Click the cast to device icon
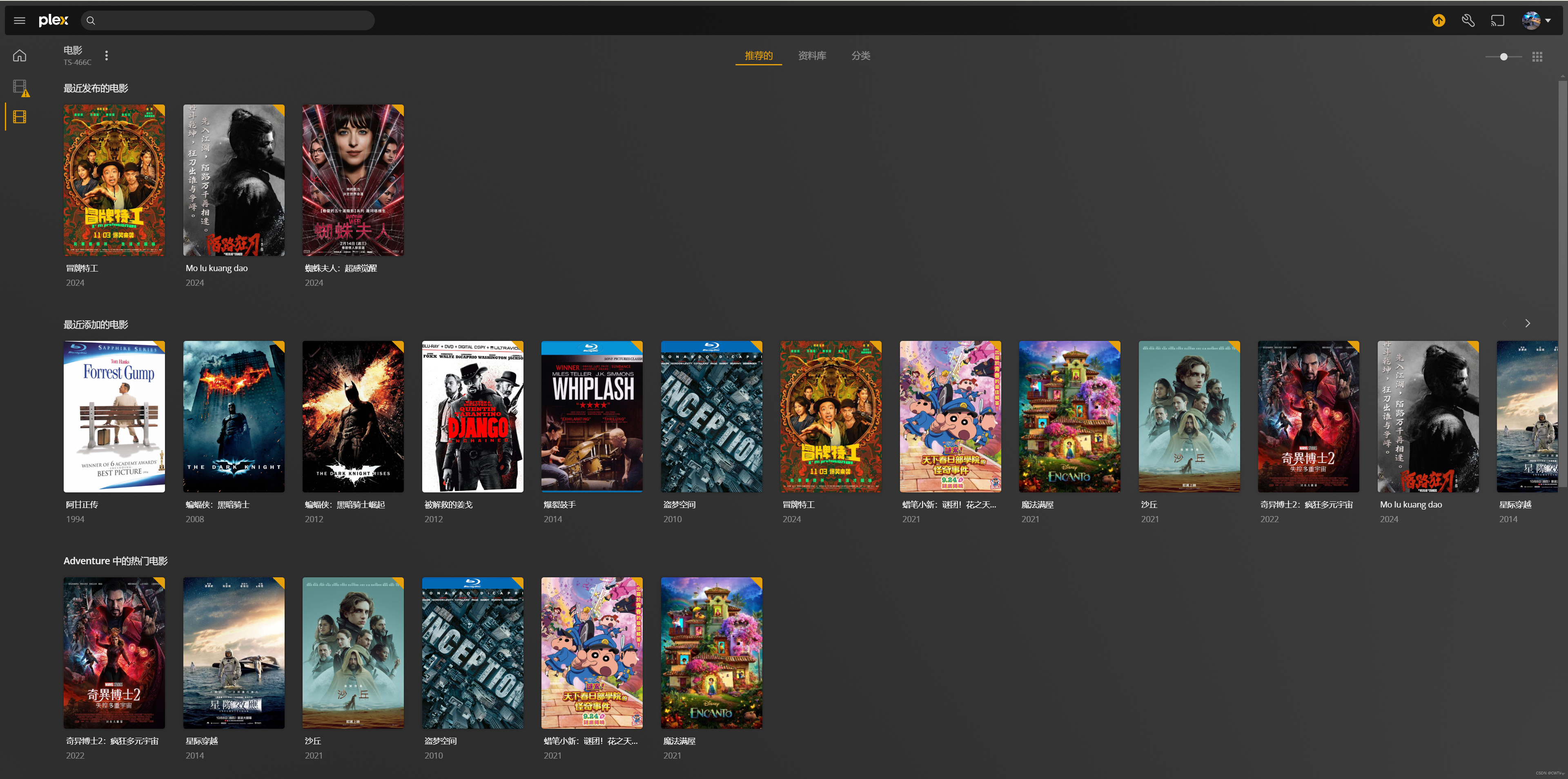This screenshot has width=1568, height=779. (1497, 21)
